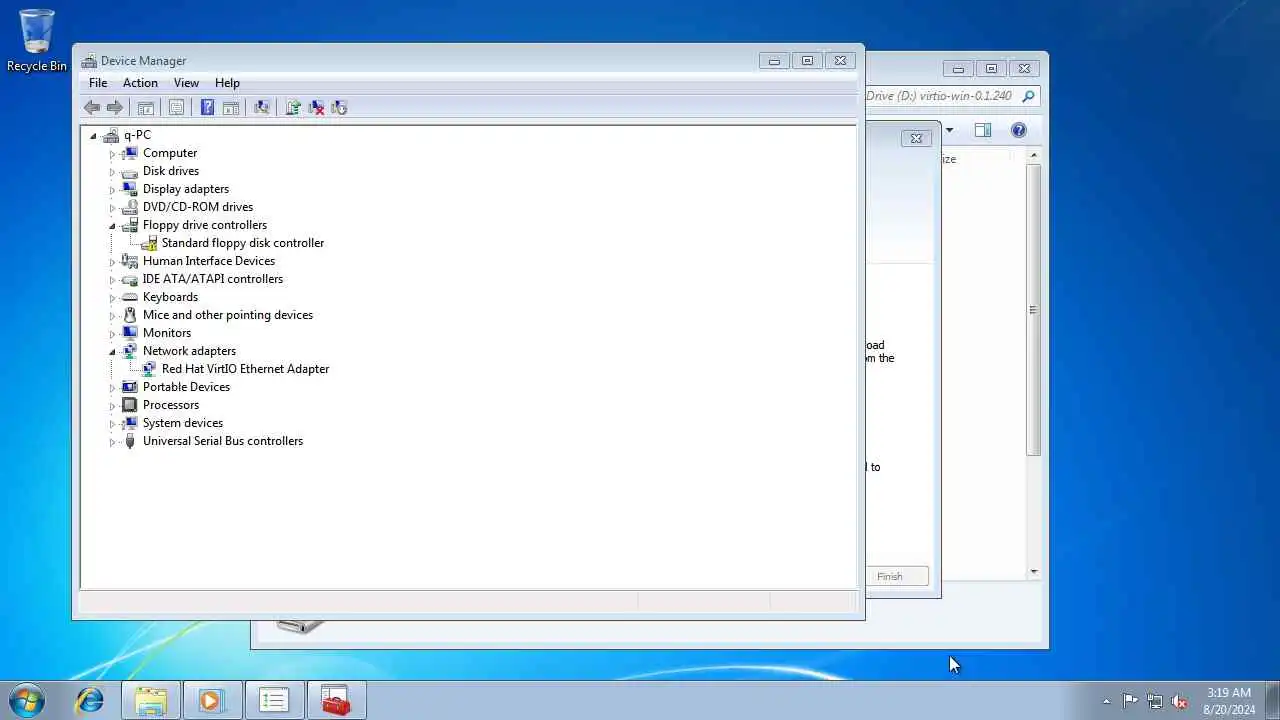Click the Standard floppy disk controller warning icon
Viewport: 1280px width, 720px height.
tap(149, 243)
